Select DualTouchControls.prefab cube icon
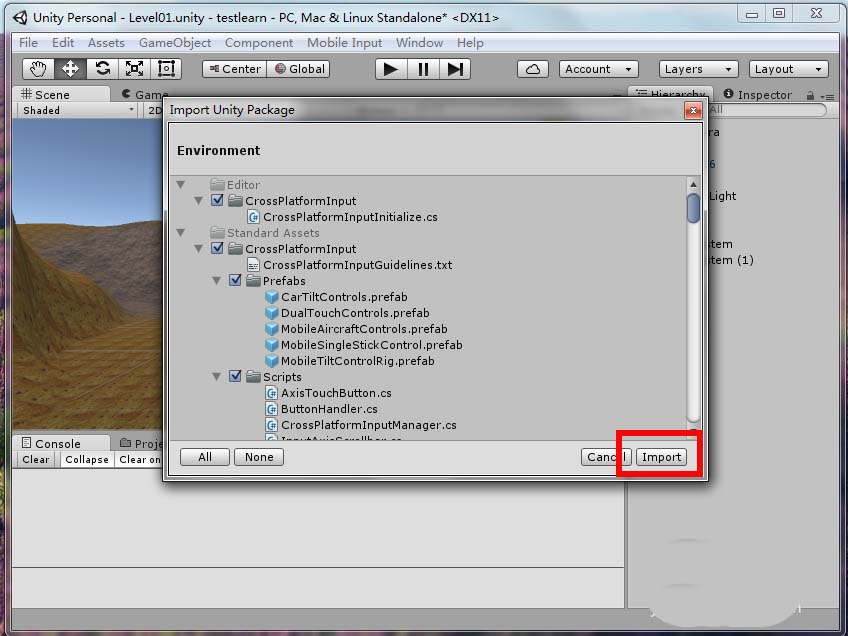 (272, 313)
